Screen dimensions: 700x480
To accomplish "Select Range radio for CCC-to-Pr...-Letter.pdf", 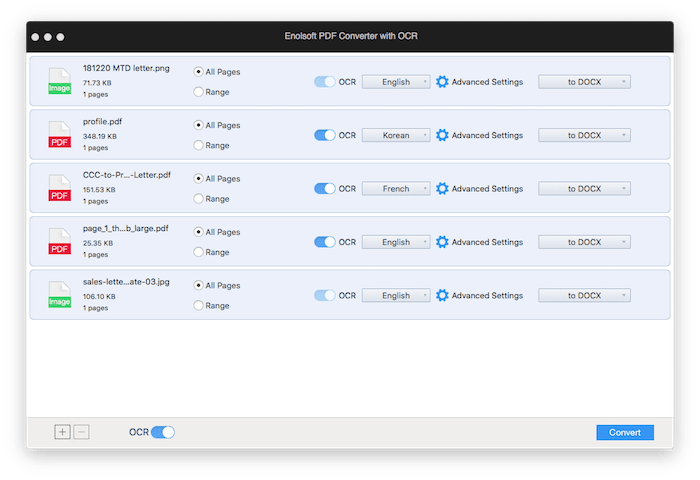I will (199, 199).
